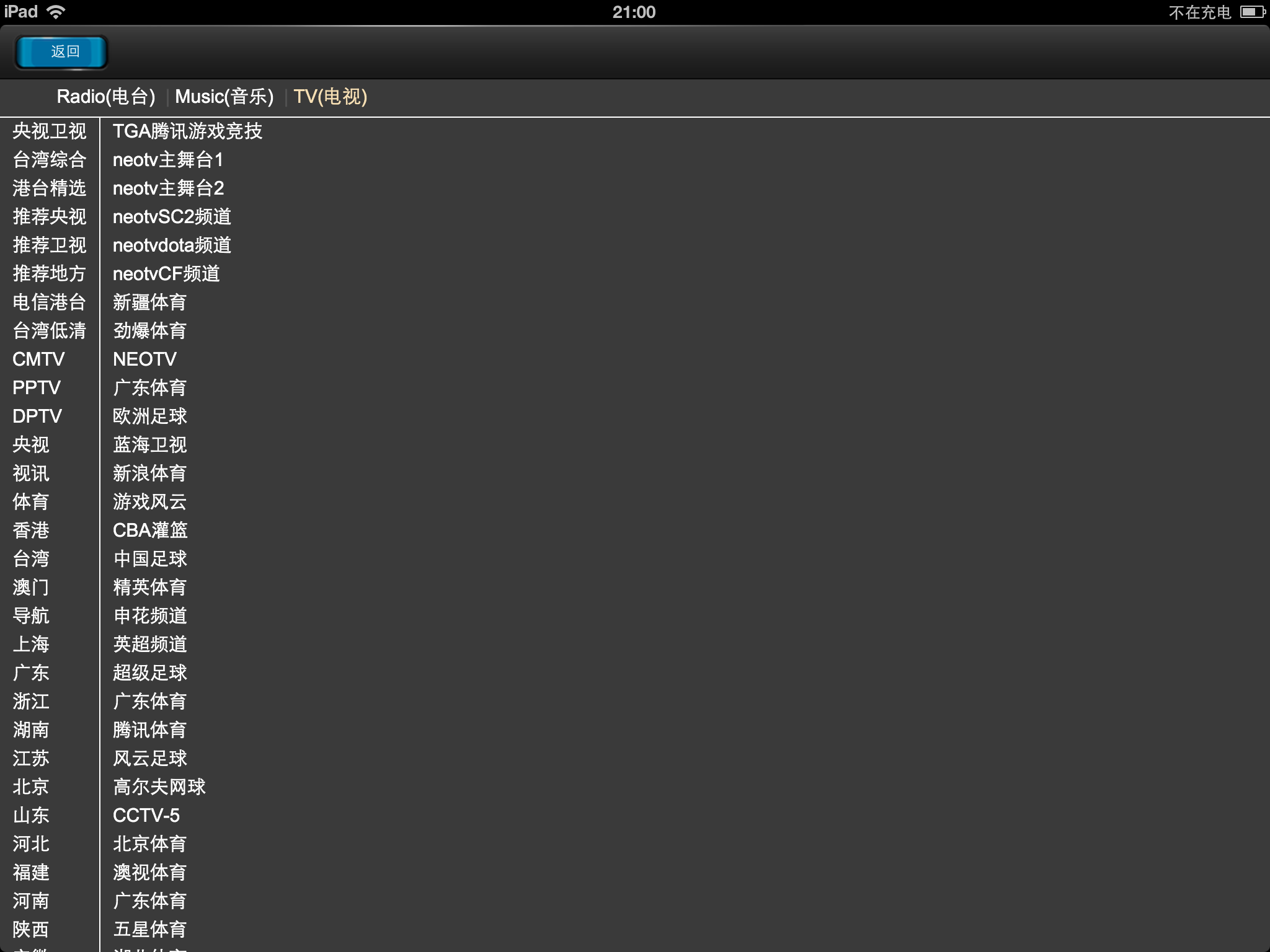Open 蓝海卫视 channel
Screen dimensions: 1270x952
(150, 445)
